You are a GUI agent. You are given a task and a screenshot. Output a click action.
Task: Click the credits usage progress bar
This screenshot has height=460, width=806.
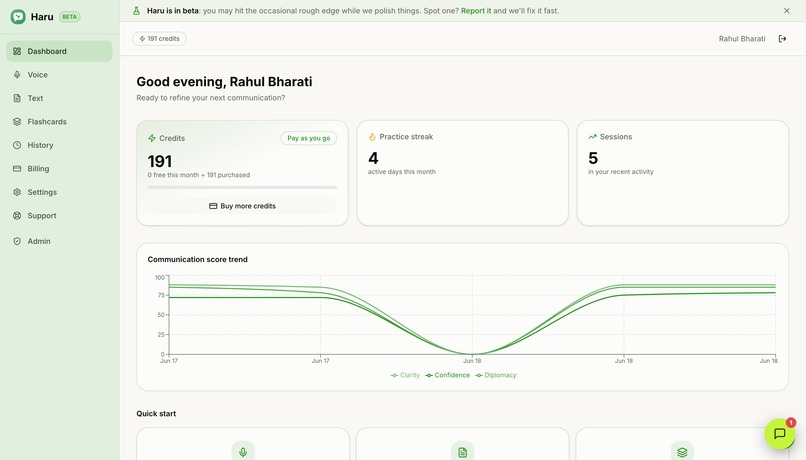click(x=242, y=188)
